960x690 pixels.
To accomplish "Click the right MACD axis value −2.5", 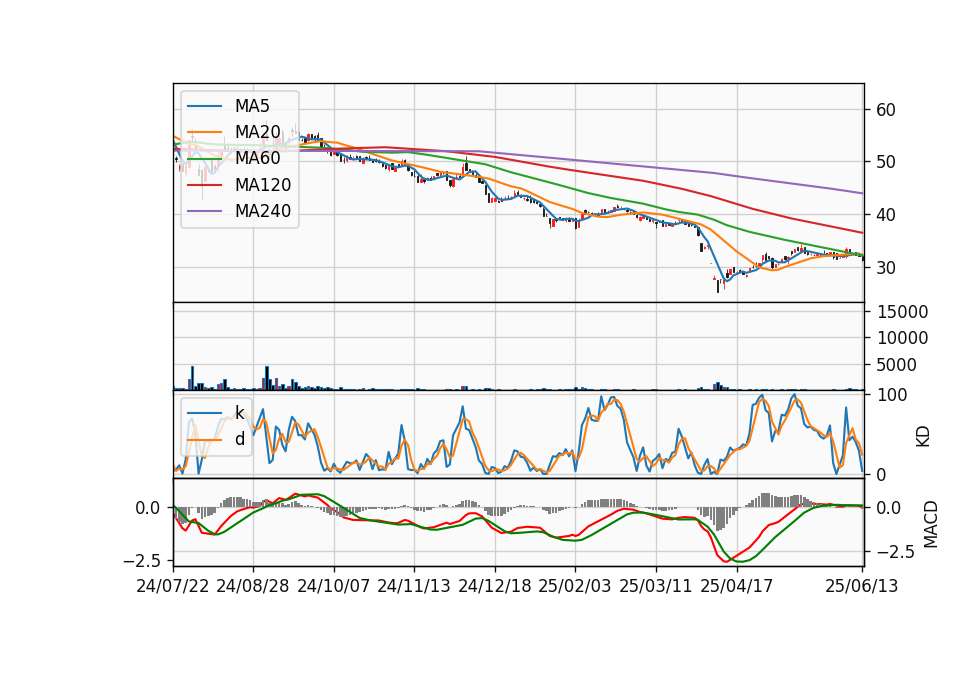I will (x=896, y=552).
